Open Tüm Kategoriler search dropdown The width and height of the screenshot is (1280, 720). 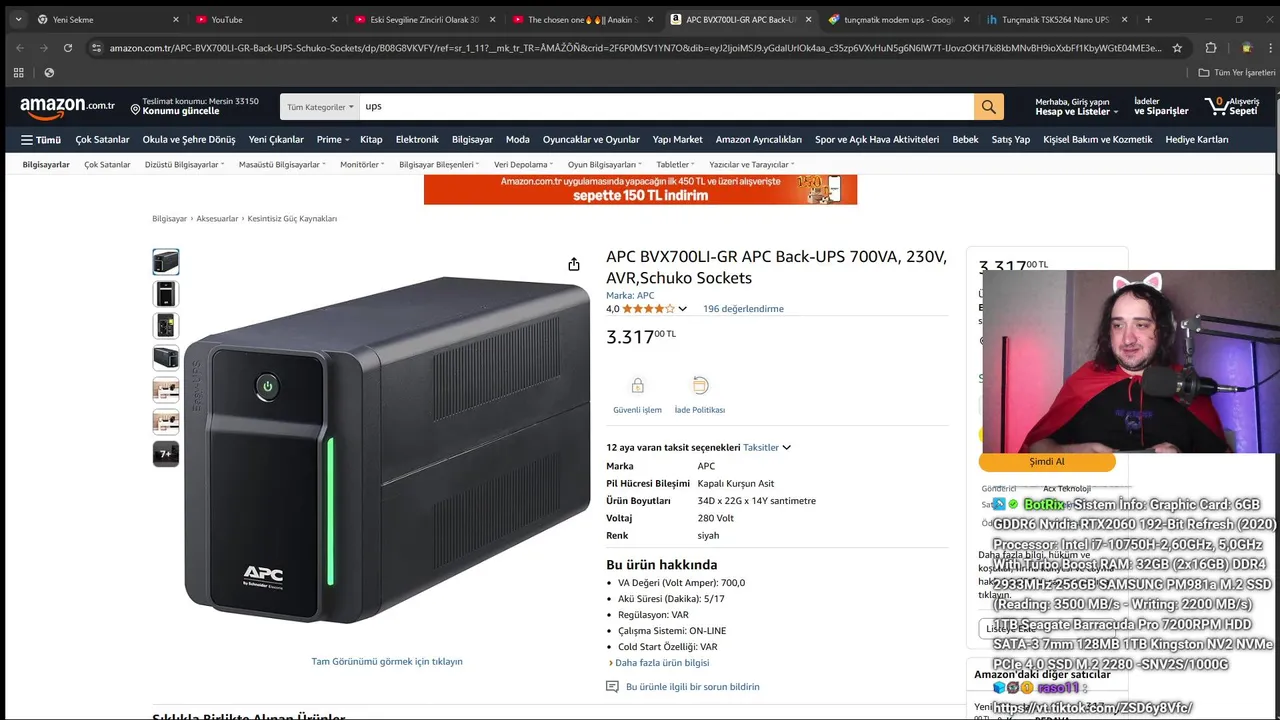tap(320, 106)
